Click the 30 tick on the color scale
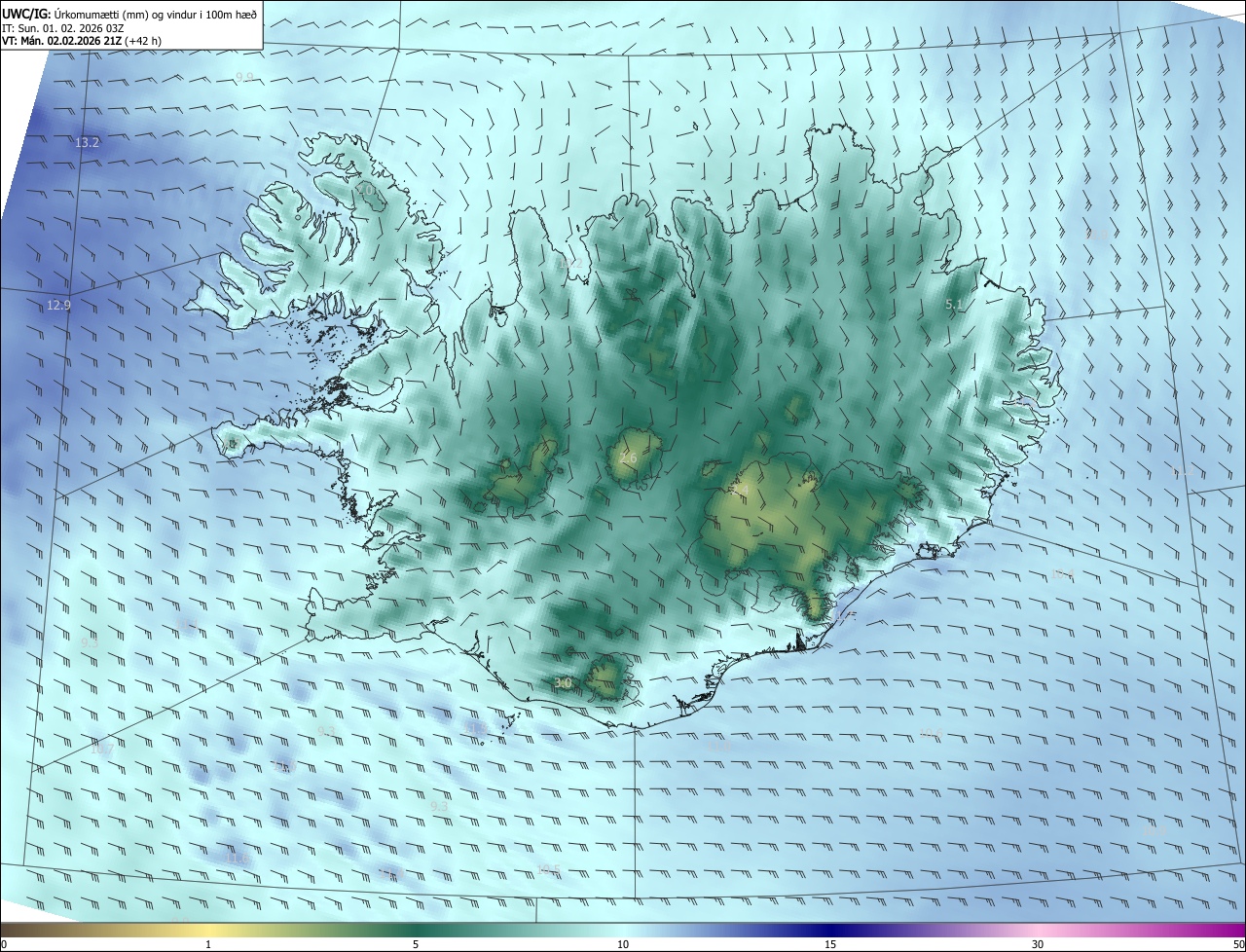Image resolution: width=1246 pixels, height=952 pixels. [1038, 944]
